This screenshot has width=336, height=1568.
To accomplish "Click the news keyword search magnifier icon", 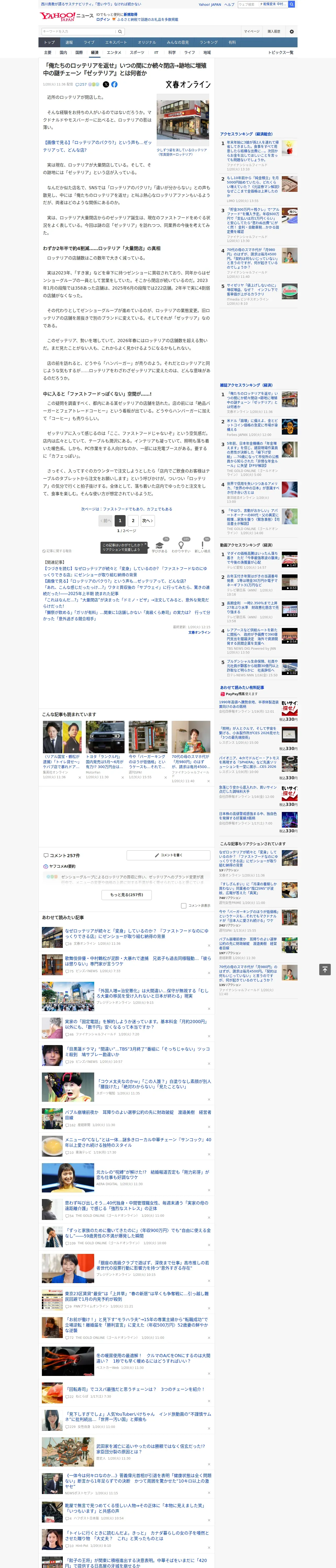I will click(120, 32).
